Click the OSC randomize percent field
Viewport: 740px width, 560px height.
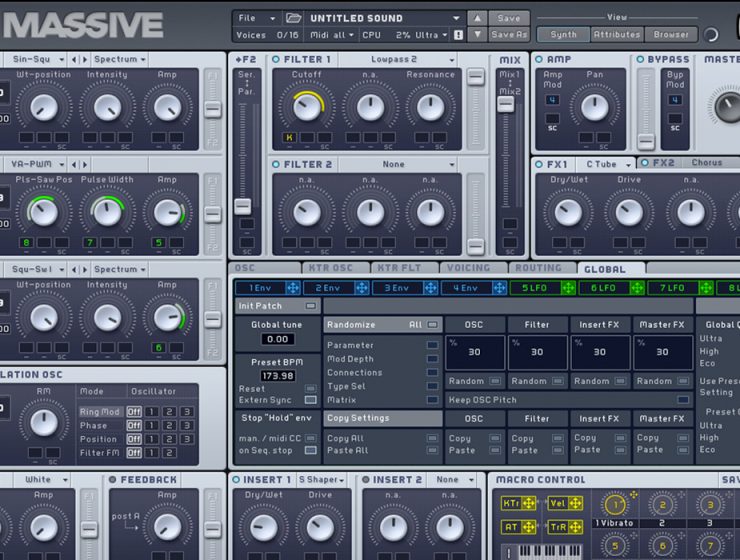474,352
